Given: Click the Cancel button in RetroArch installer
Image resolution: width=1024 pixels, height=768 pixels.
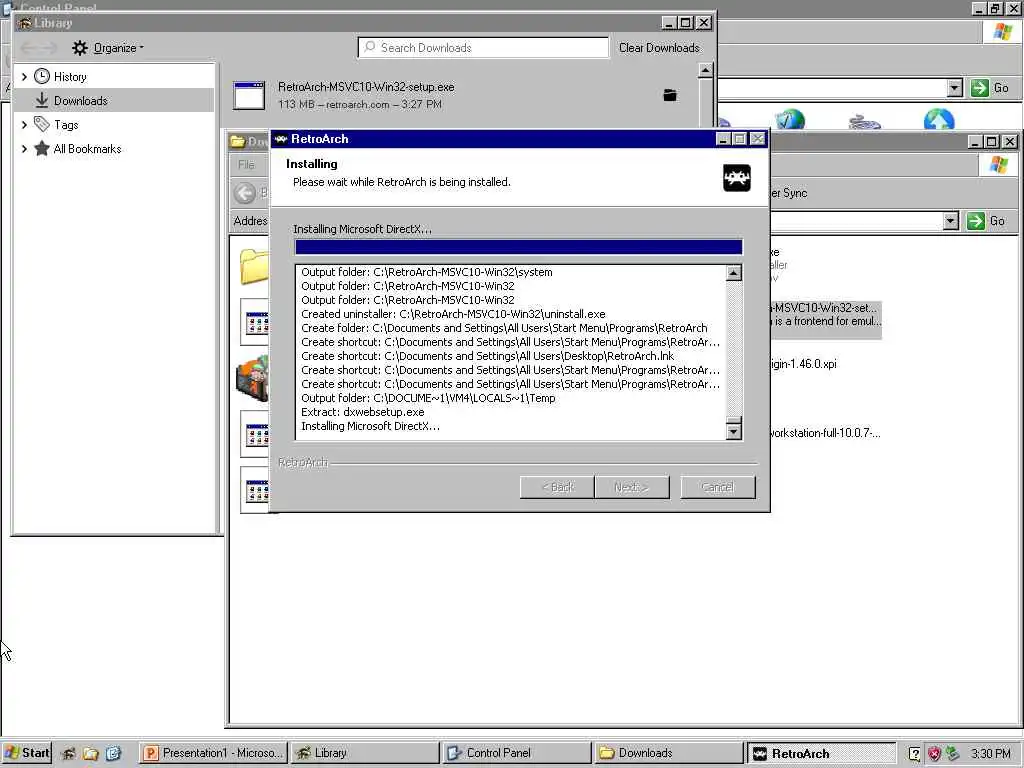Looking at the screenshot, I should pyautogui.click(x=718, y=487).
